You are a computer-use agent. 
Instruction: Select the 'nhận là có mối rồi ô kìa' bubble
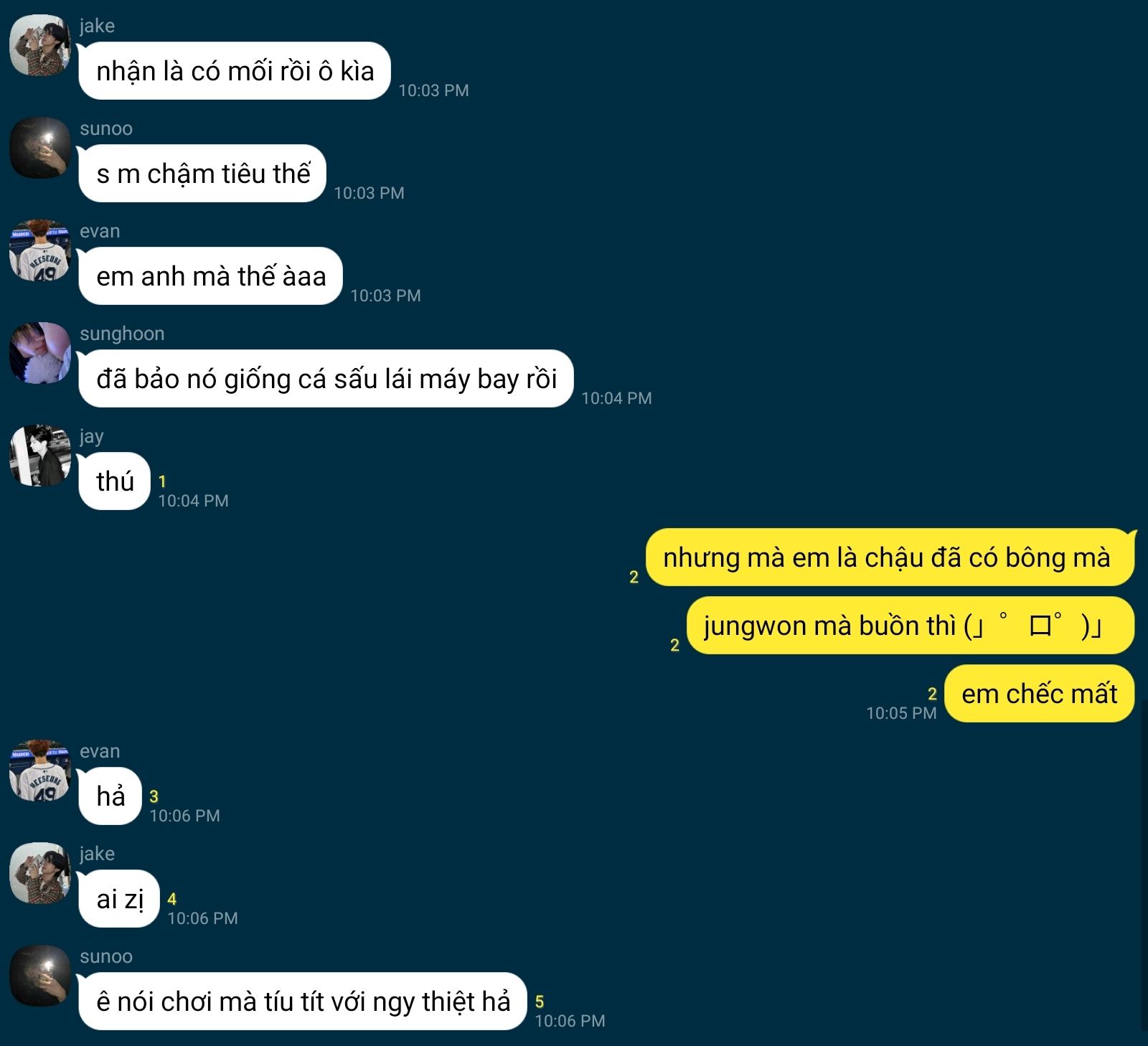coord(234,71)
